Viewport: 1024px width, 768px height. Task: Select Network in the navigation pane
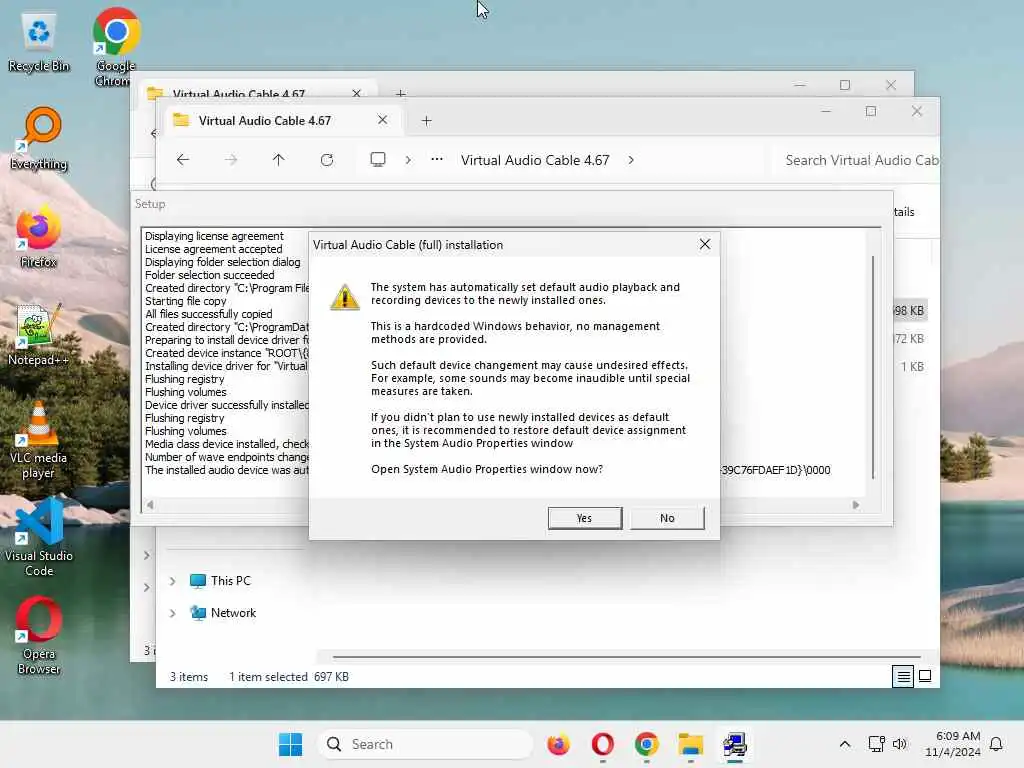(223, 613)
